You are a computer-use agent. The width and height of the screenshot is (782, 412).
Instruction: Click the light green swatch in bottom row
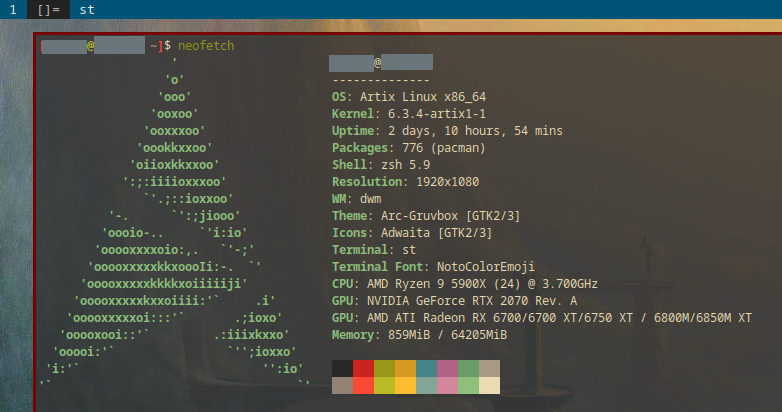point(468,386)
